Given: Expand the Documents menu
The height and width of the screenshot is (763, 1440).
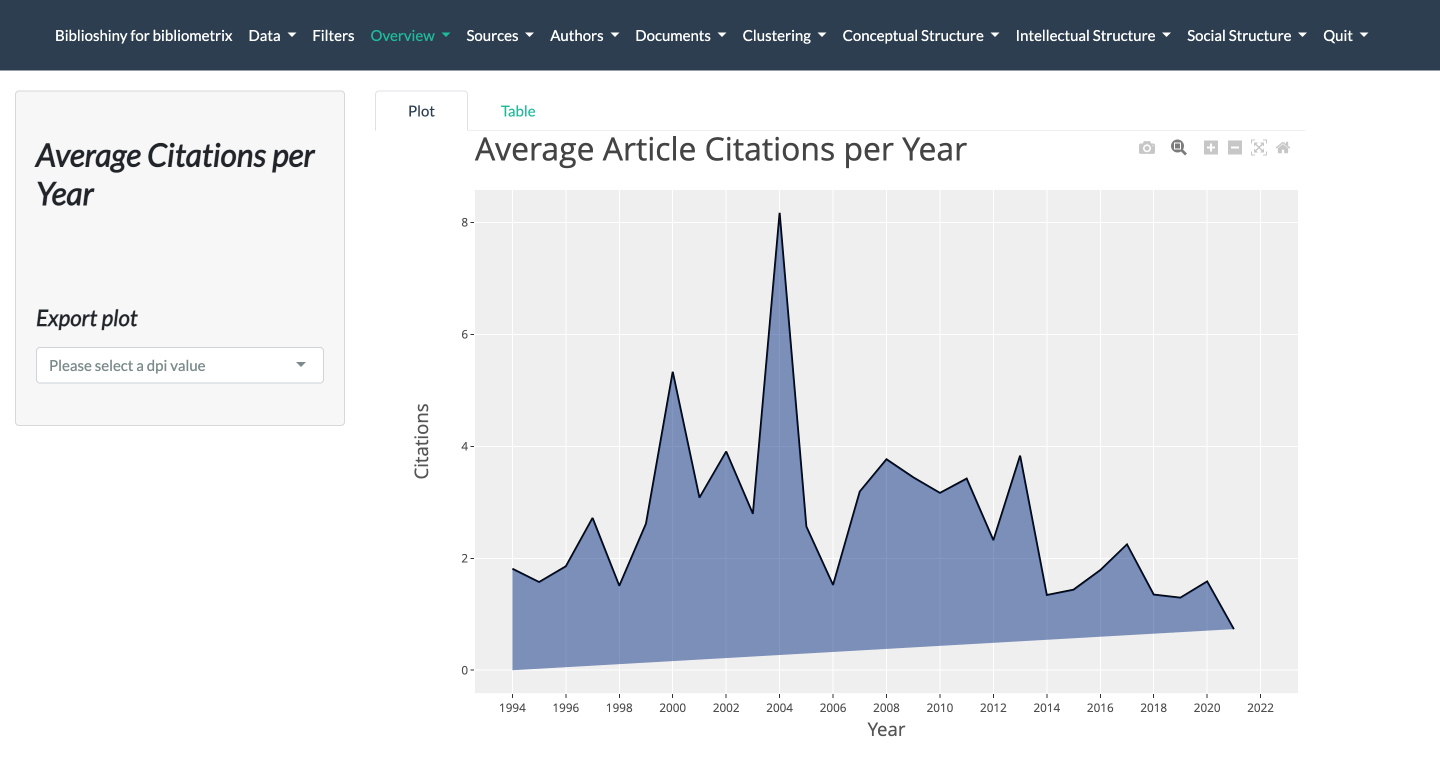Looking at the screenshot, I should pos(681,35).
